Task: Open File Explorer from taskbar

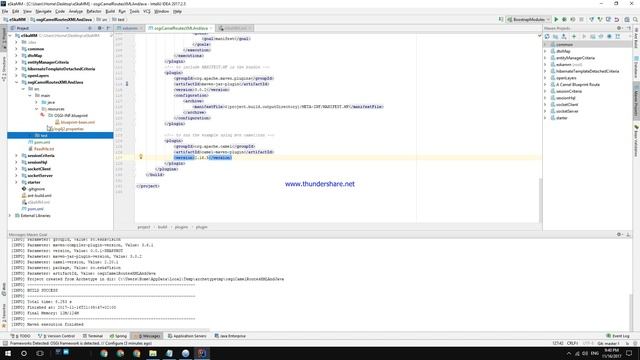Action: coord(153,353)
